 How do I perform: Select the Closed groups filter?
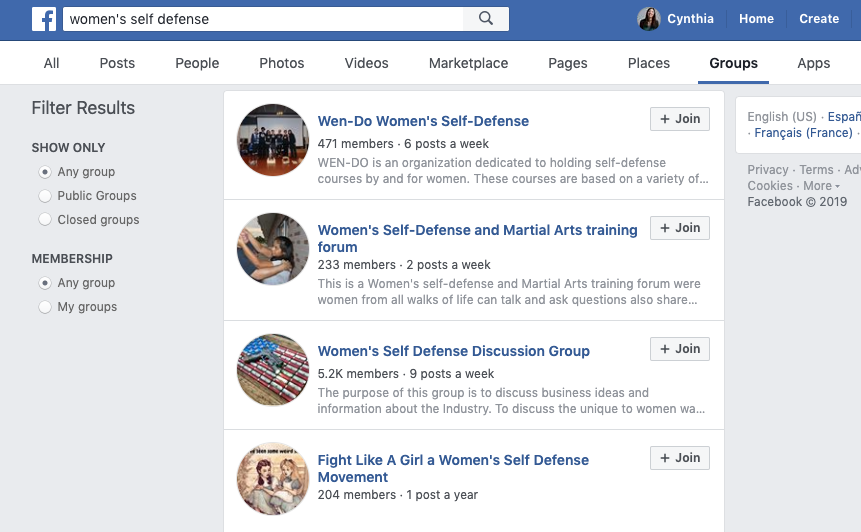click(x=45, y=220)
